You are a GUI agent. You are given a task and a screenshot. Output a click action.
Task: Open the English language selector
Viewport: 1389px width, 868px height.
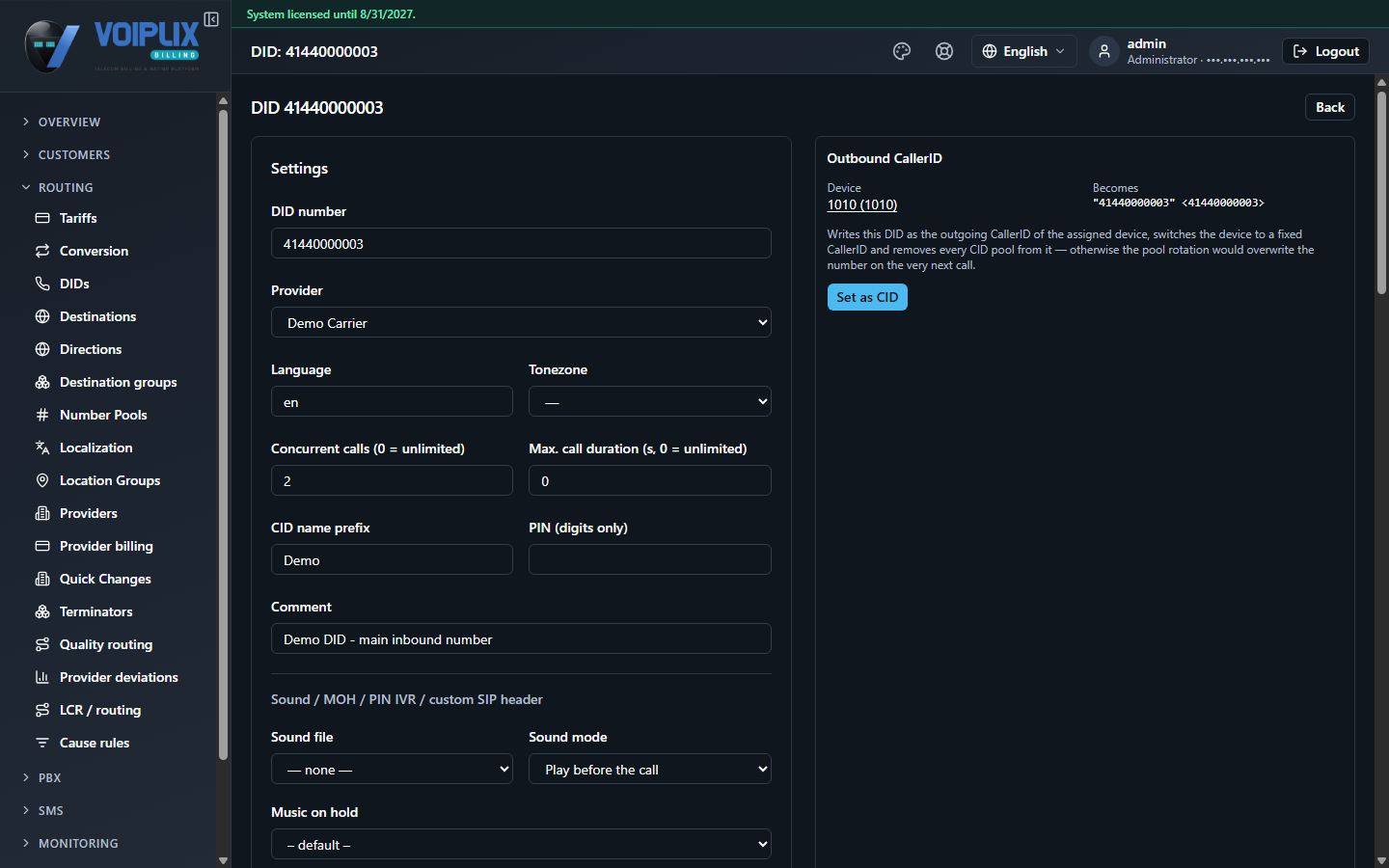click(1023, 51)
